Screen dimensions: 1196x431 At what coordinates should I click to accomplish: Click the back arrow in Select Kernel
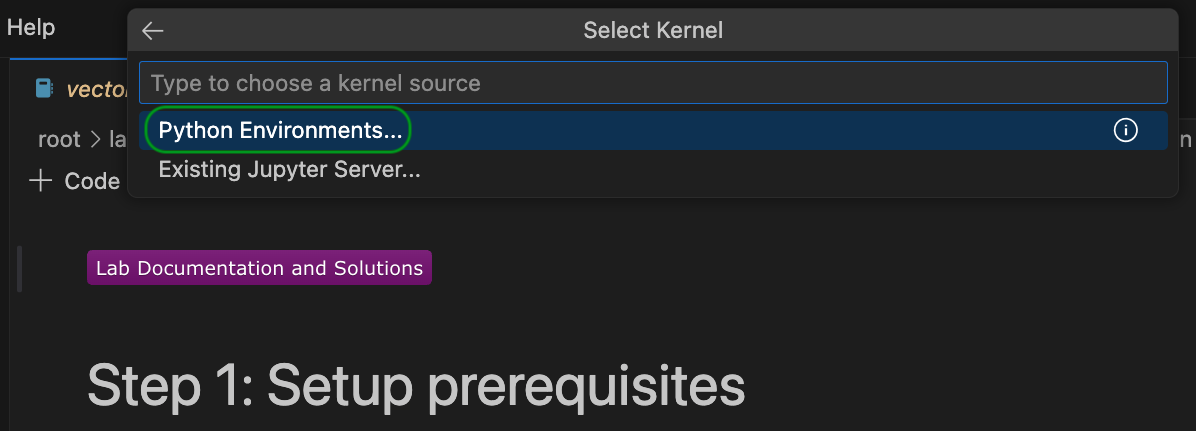tap(152, 31)
